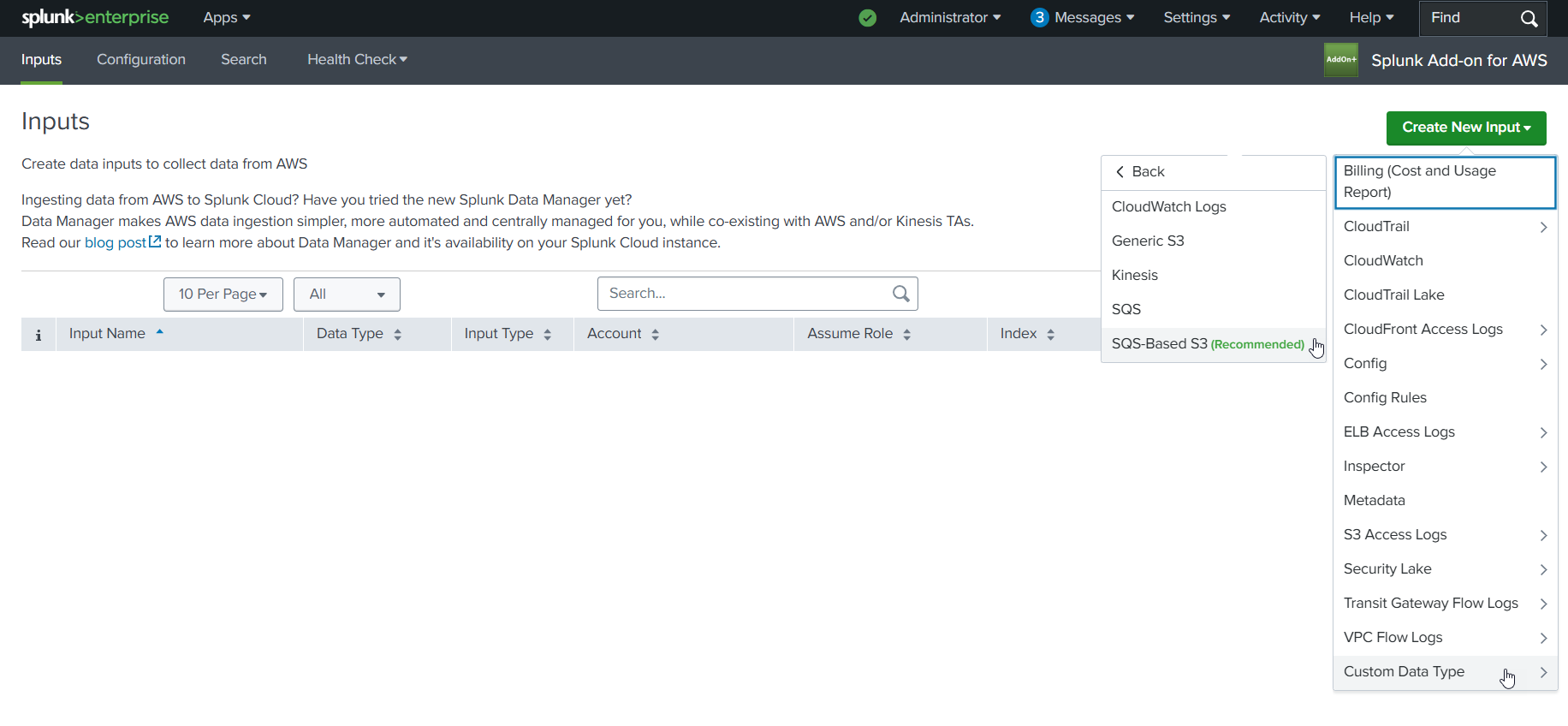This screenshot has width=1568, height=726.
Task: Switch to the Configuration tab
Action: [x=141, y=60]
